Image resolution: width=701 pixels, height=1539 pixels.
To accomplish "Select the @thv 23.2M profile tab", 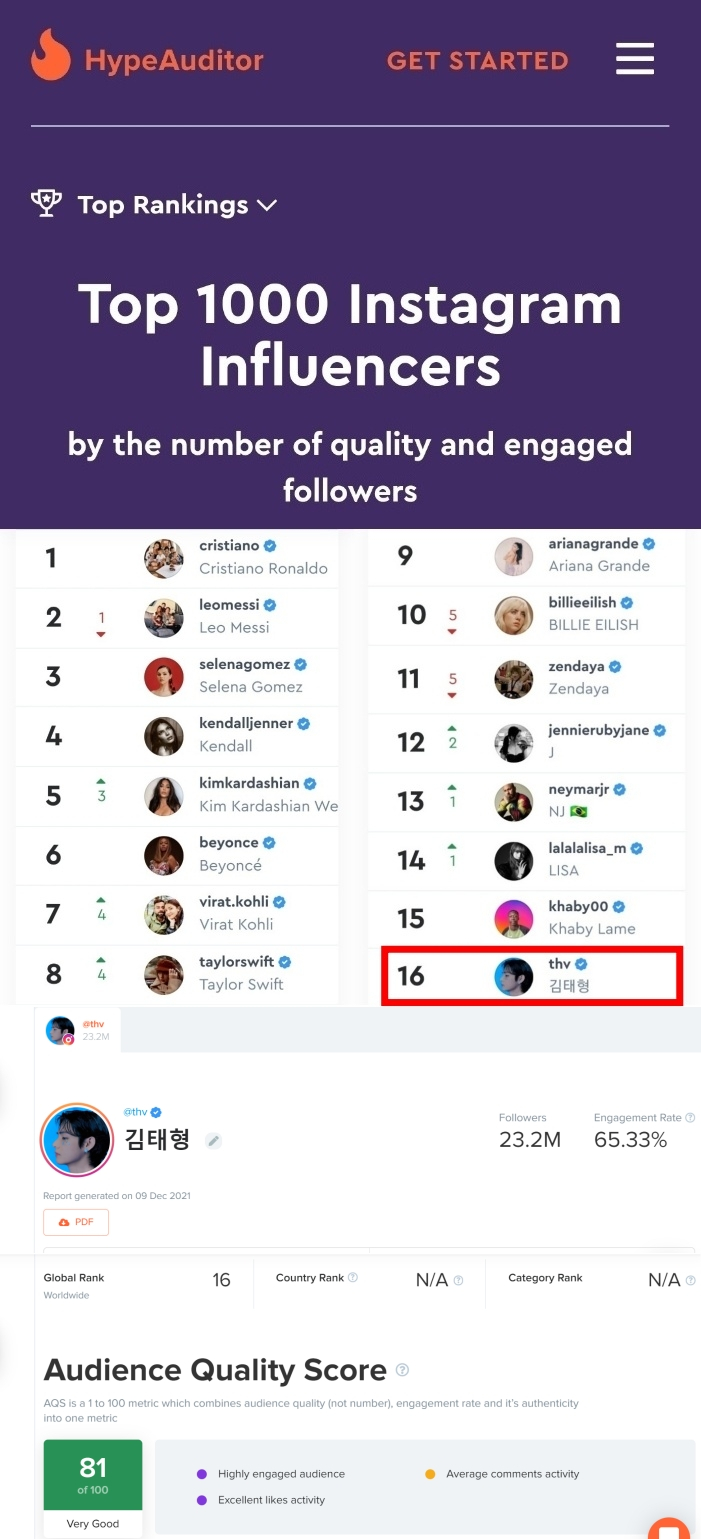I will tap(77, 1030).
